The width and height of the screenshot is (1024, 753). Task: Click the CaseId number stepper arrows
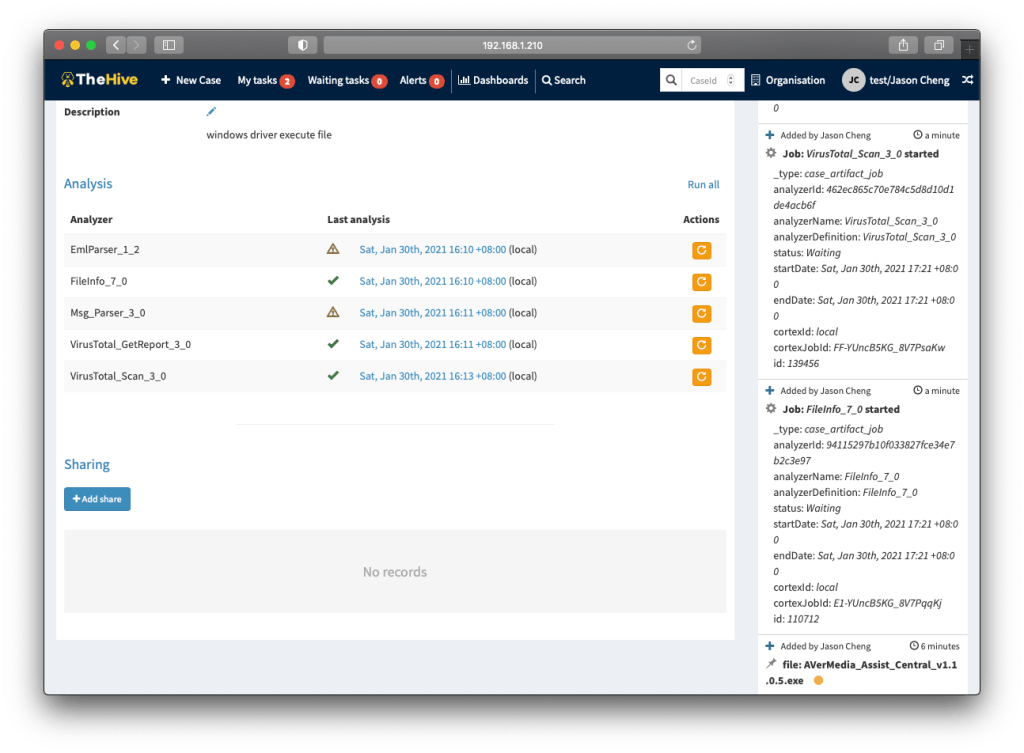731,80
